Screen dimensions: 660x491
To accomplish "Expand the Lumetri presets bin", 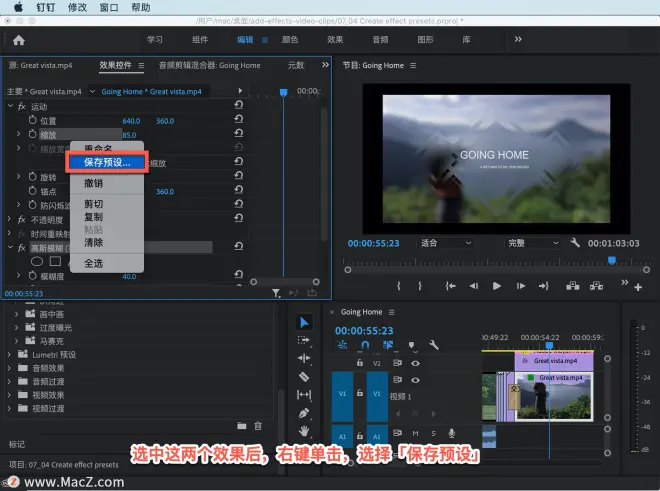I will (x=9, y=355).
